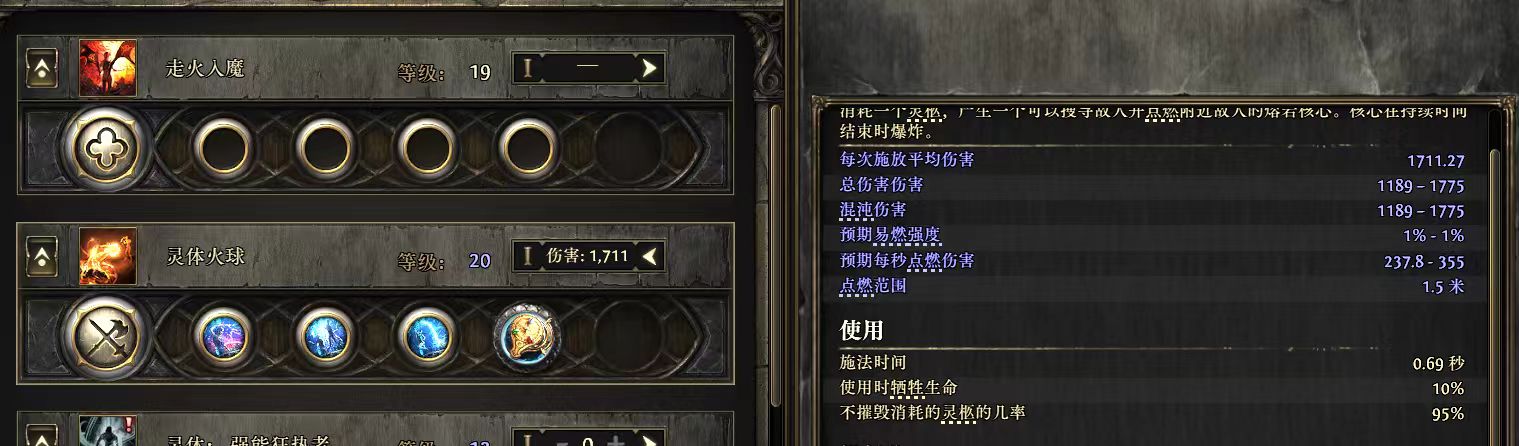Click the right arrow on 走火入魔 stat selector
This screenshot has width=1519, height=446.
pos(651,68)
